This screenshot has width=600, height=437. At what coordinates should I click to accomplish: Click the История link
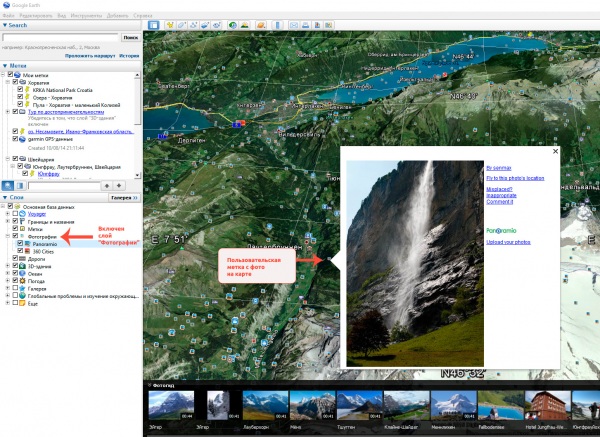[x=129, y=56]
